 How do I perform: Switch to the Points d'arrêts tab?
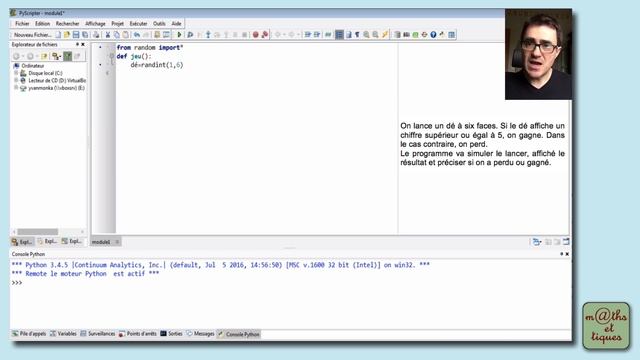pyautogui.click(x=138, y=334)
